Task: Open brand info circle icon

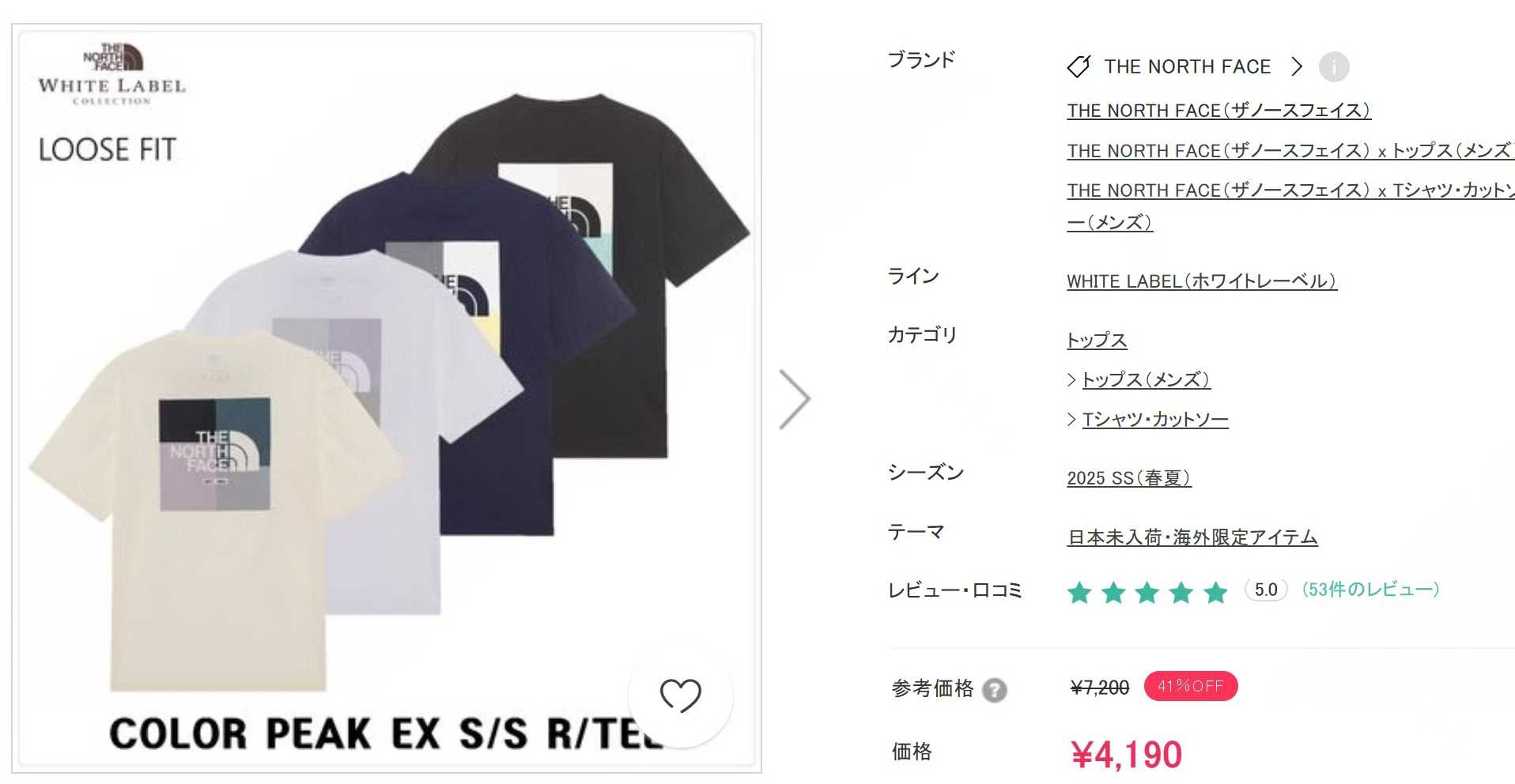Action: click(1334, 67)
